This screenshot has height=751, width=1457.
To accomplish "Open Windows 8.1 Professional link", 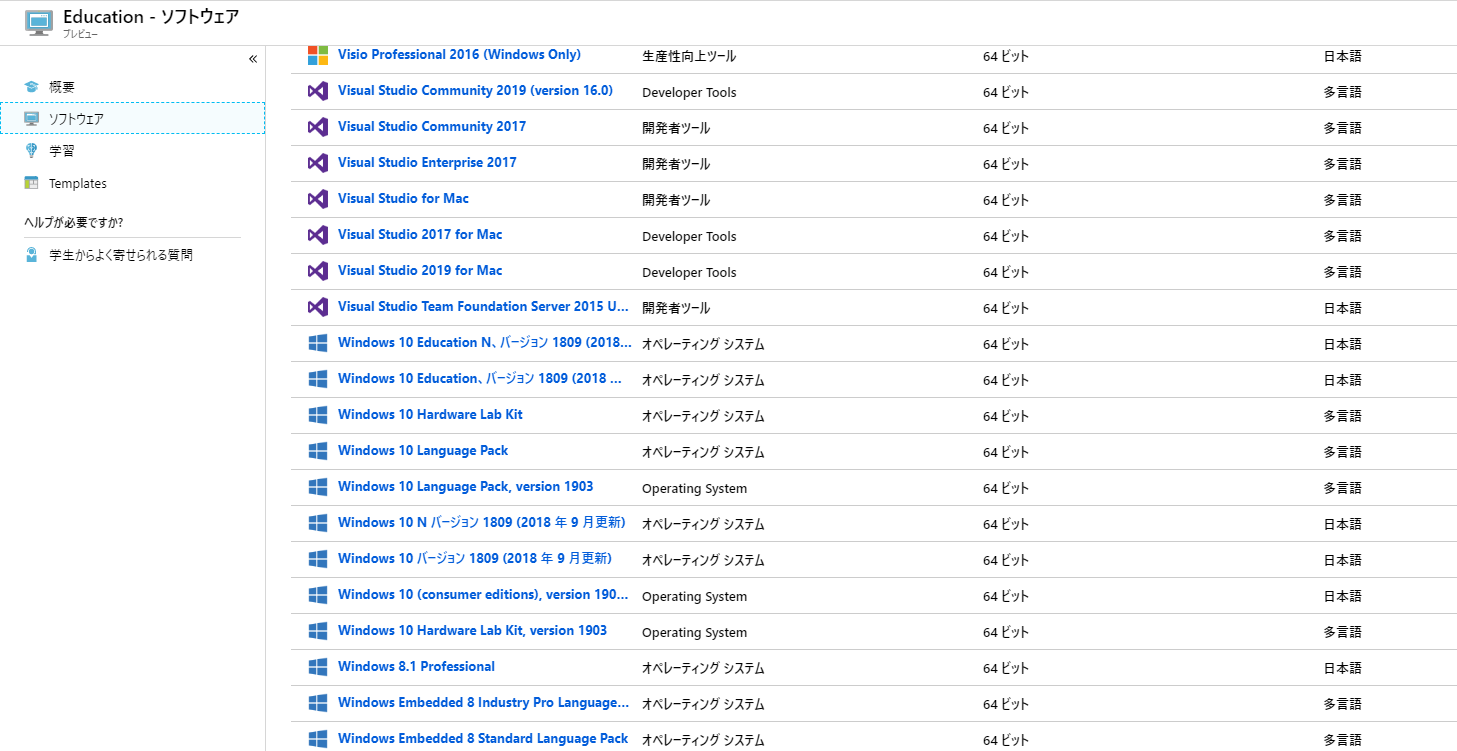I will click(x=416, y=667).
